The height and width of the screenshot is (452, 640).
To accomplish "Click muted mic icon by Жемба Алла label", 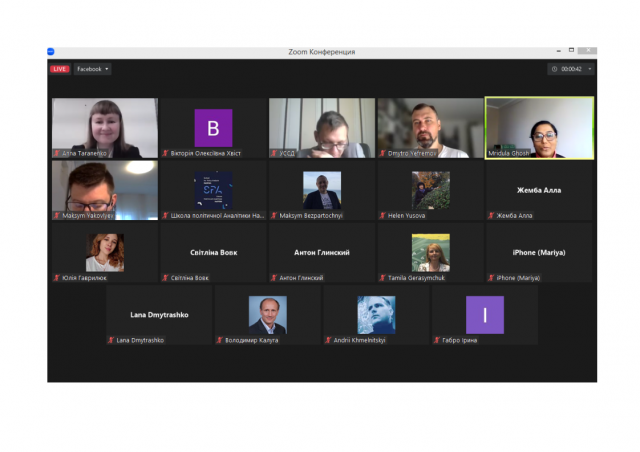I will (491, 215).
